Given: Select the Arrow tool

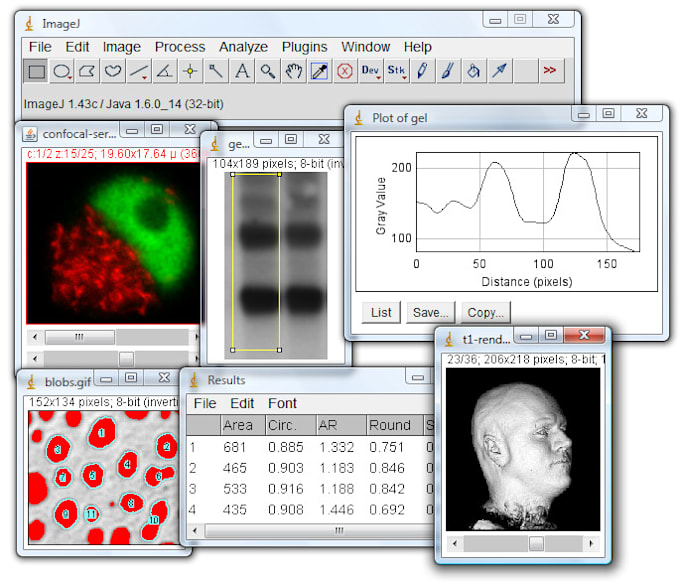Looking at the screenshot, I should [x=499, y=71].
